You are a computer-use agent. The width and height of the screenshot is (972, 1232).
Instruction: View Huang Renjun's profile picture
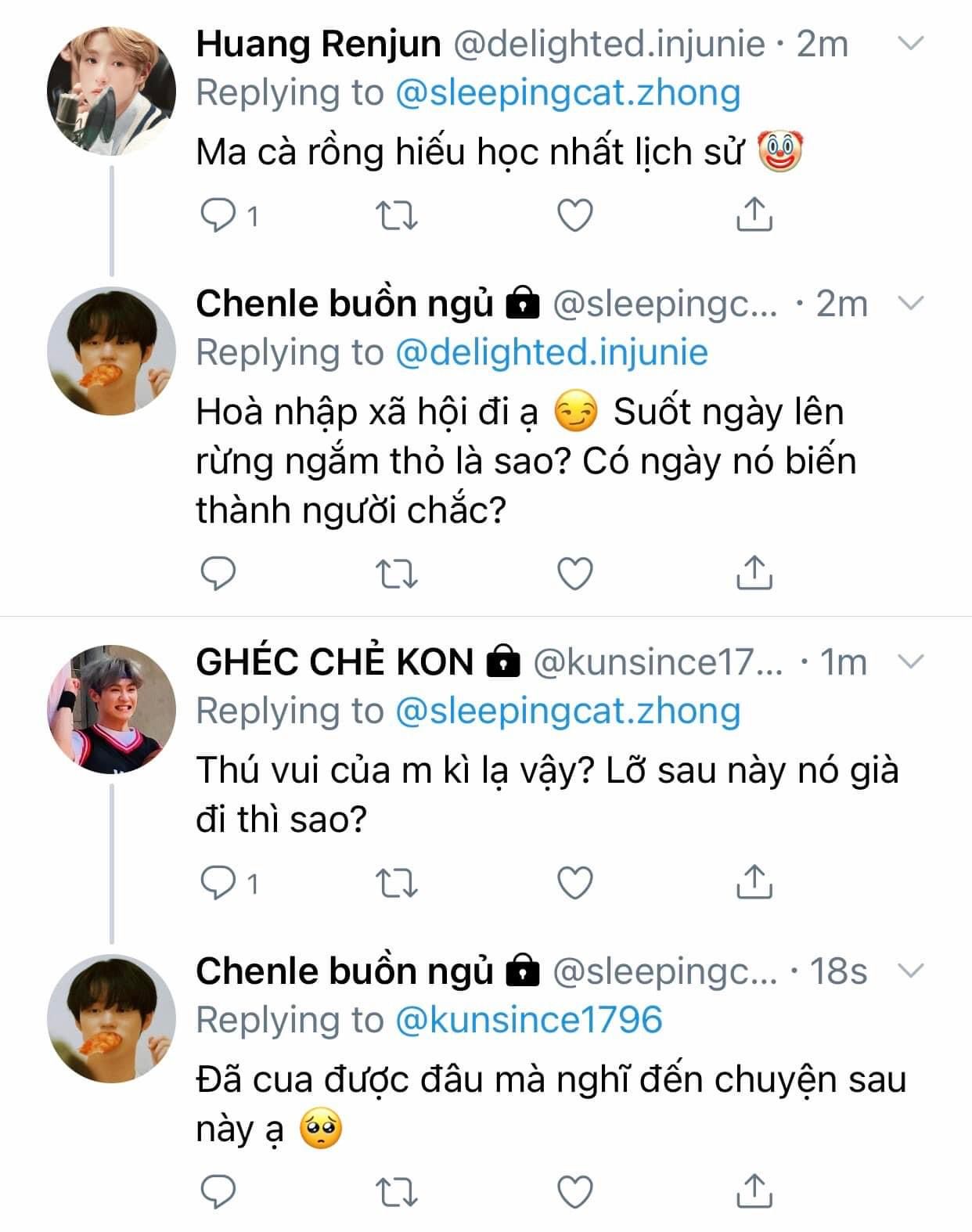111,91
